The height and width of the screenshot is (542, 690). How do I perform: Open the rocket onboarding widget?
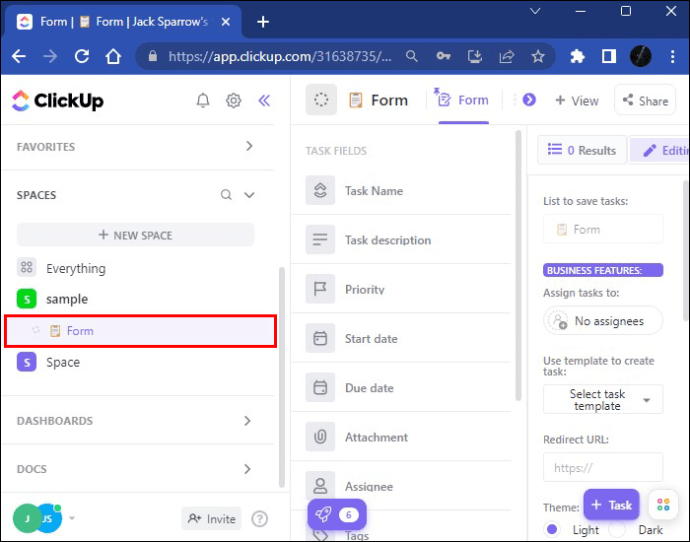(337, 514)
